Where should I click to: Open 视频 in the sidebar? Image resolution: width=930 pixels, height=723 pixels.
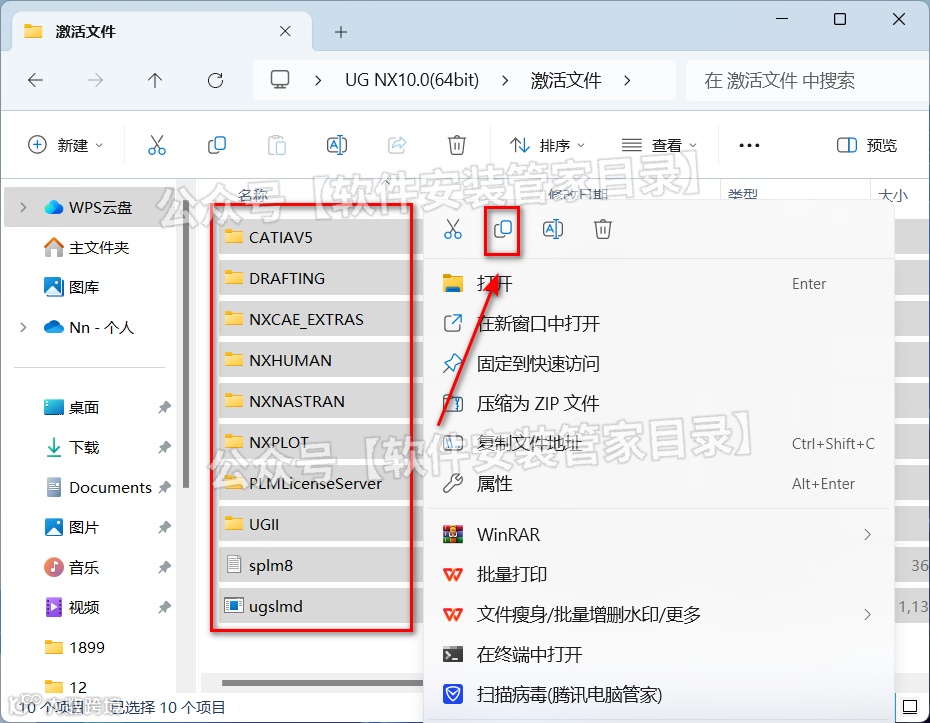coord(72,607)
